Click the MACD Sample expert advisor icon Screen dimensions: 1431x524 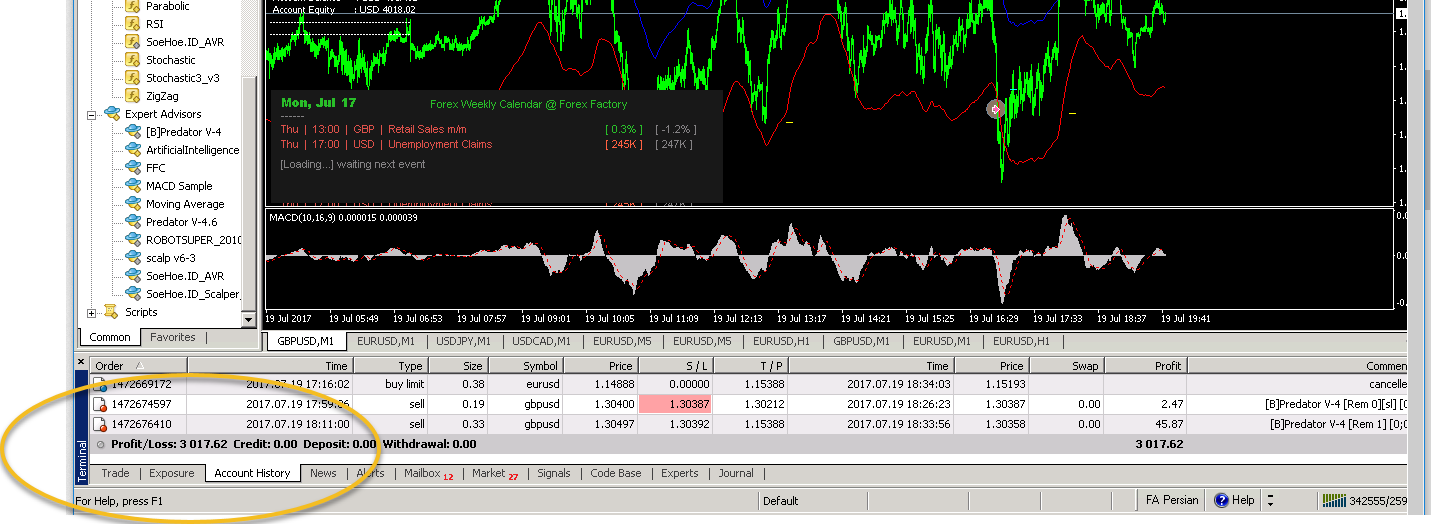pyautogui.click(x=132, y=186)
